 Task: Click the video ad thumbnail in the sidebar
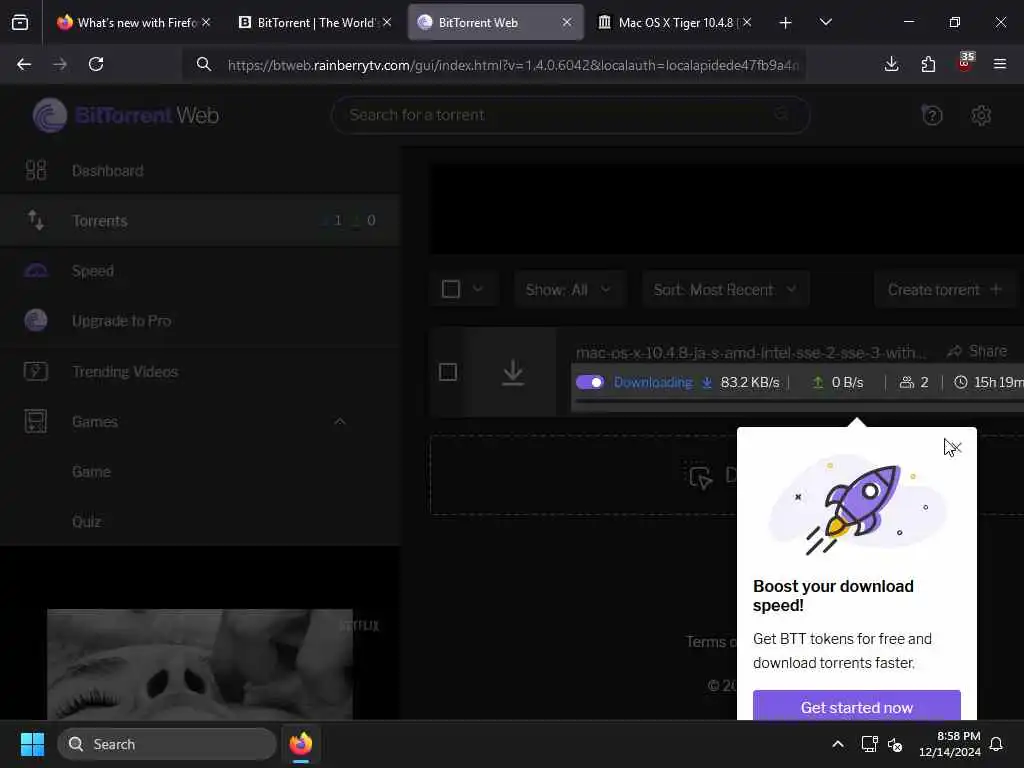tap(200, 664)
